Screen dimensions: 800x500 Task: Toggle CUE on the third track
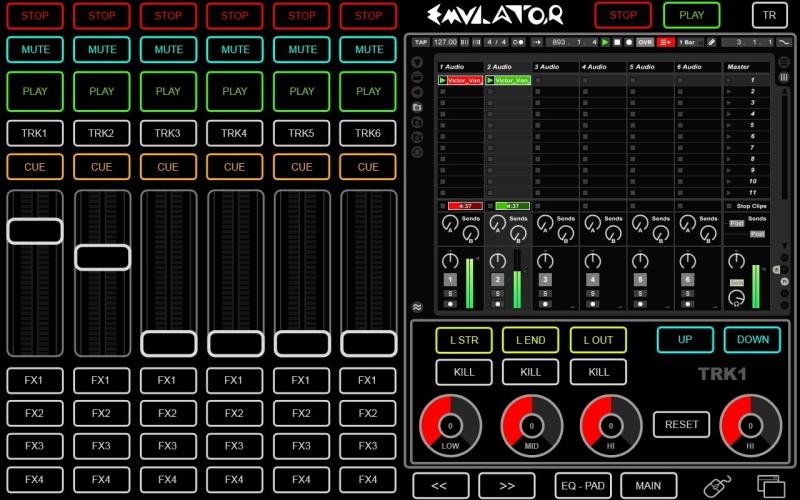[168, 167]
